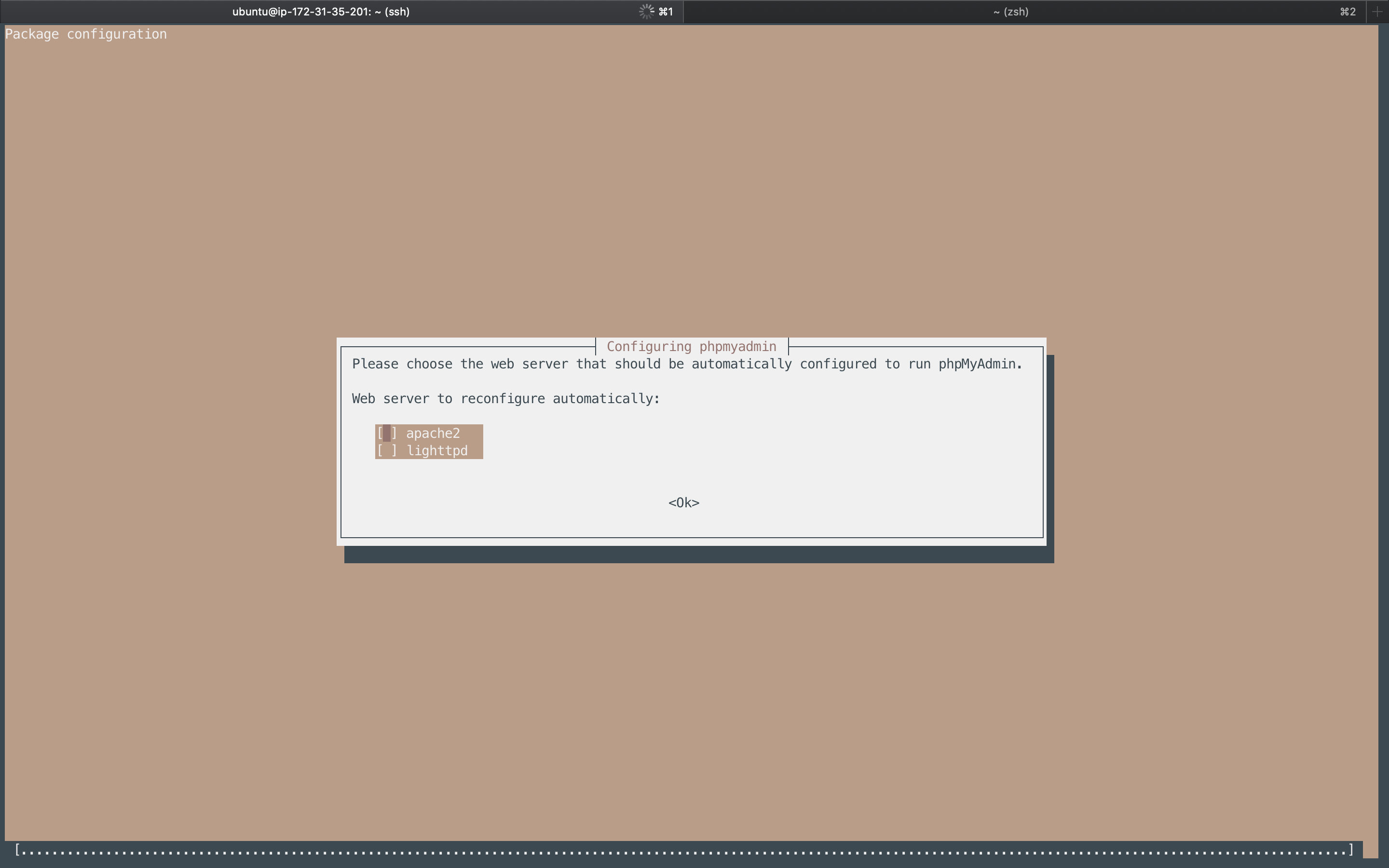Image resolution: width=1389 pixels, height=868 pixels.
Task: Confirm with the Ok button
Action: tap(683, 503)
